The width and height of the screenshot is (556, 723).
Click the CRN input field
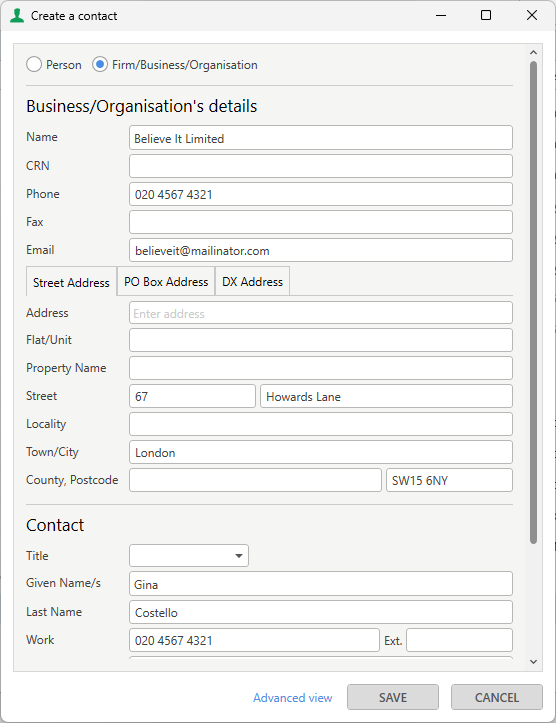coord(321,166)
